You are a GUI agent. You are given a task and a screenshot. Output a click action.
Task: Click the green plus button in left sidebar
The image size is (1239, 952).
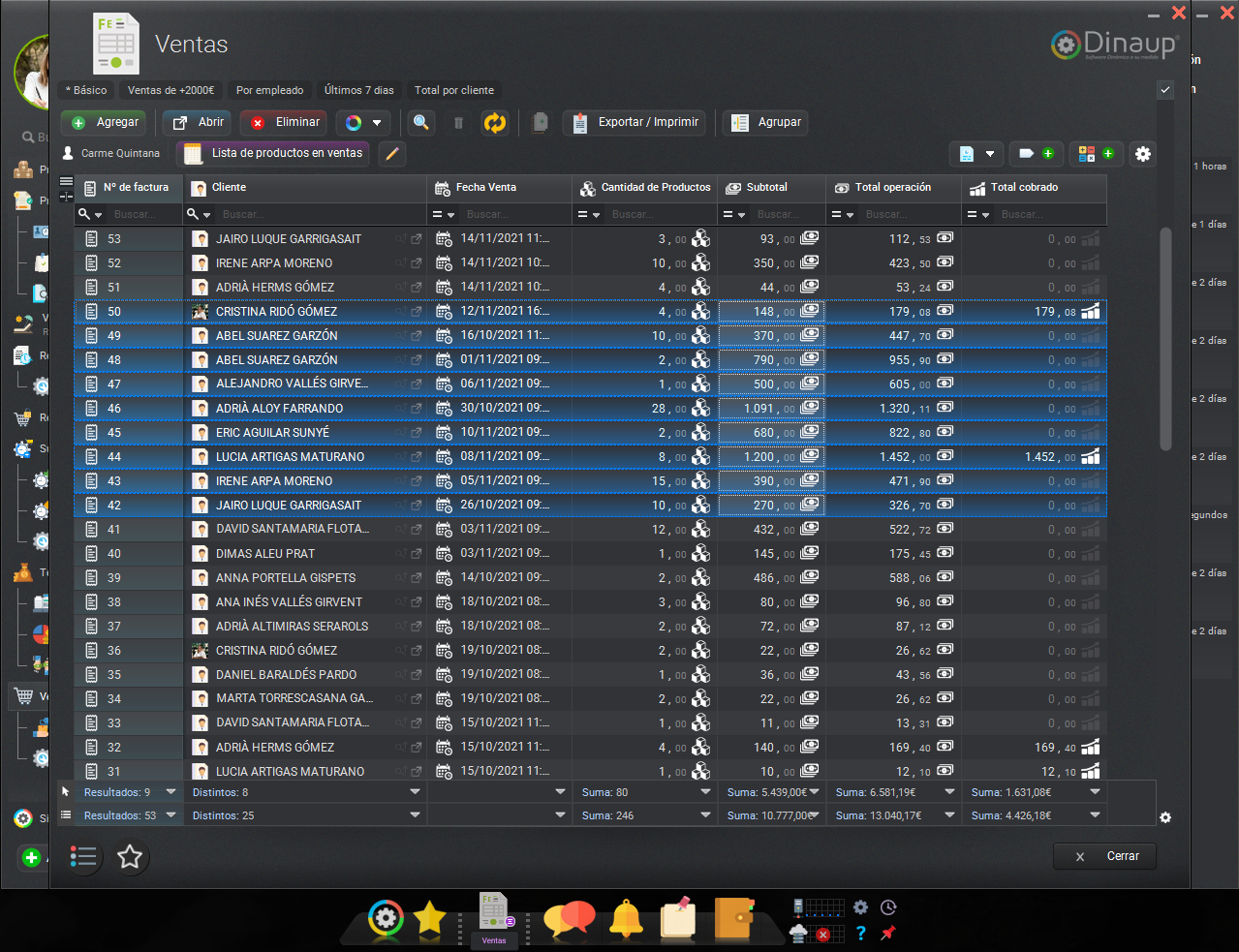(31, 857)
